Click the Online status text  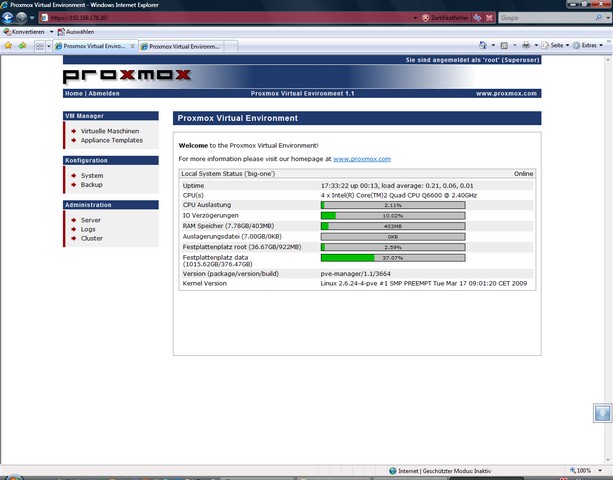pyautogui.click(x=523, y=174)
